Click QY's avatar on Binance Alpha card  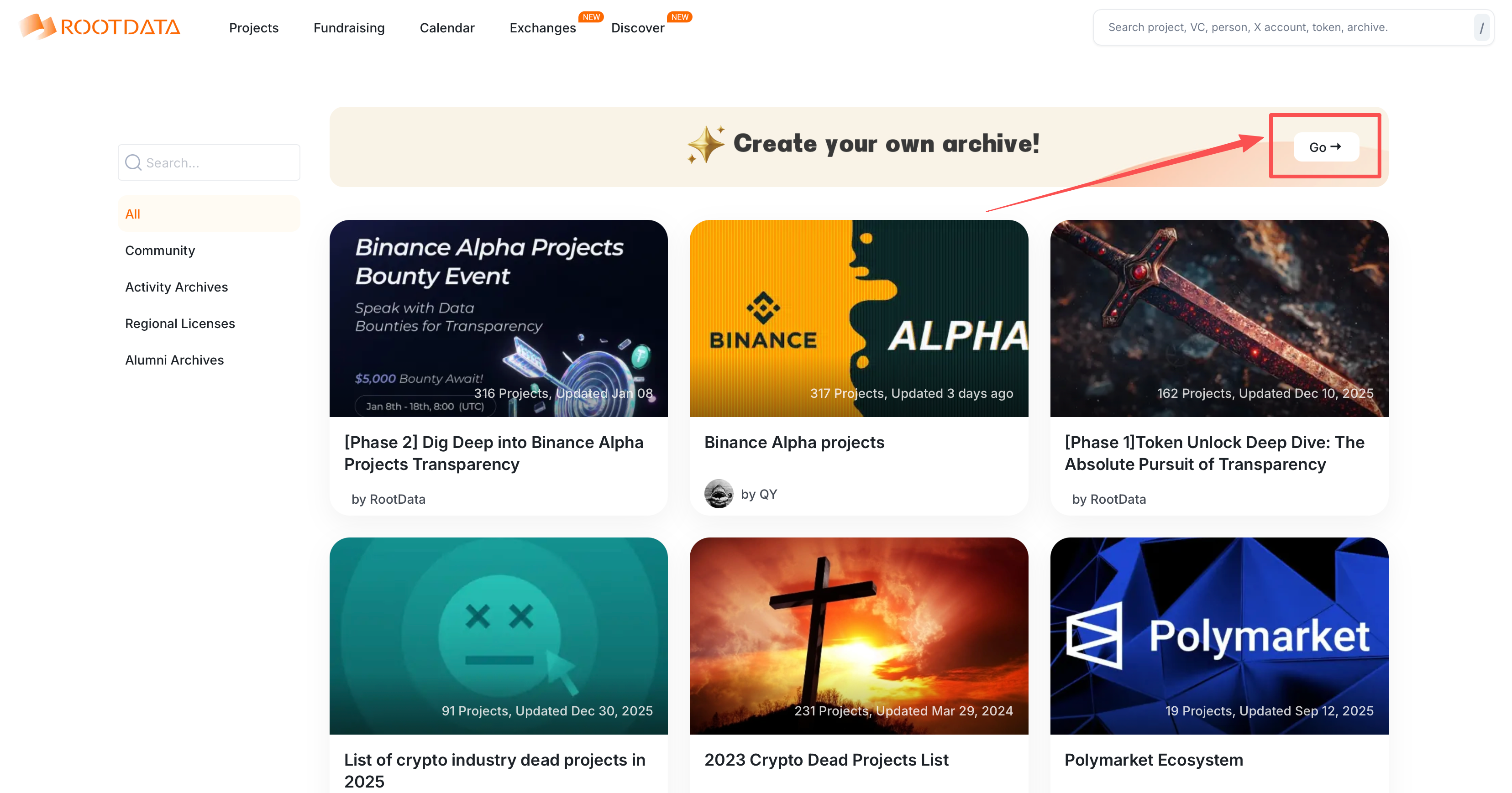pyautogui.click(x=719, y=494)
